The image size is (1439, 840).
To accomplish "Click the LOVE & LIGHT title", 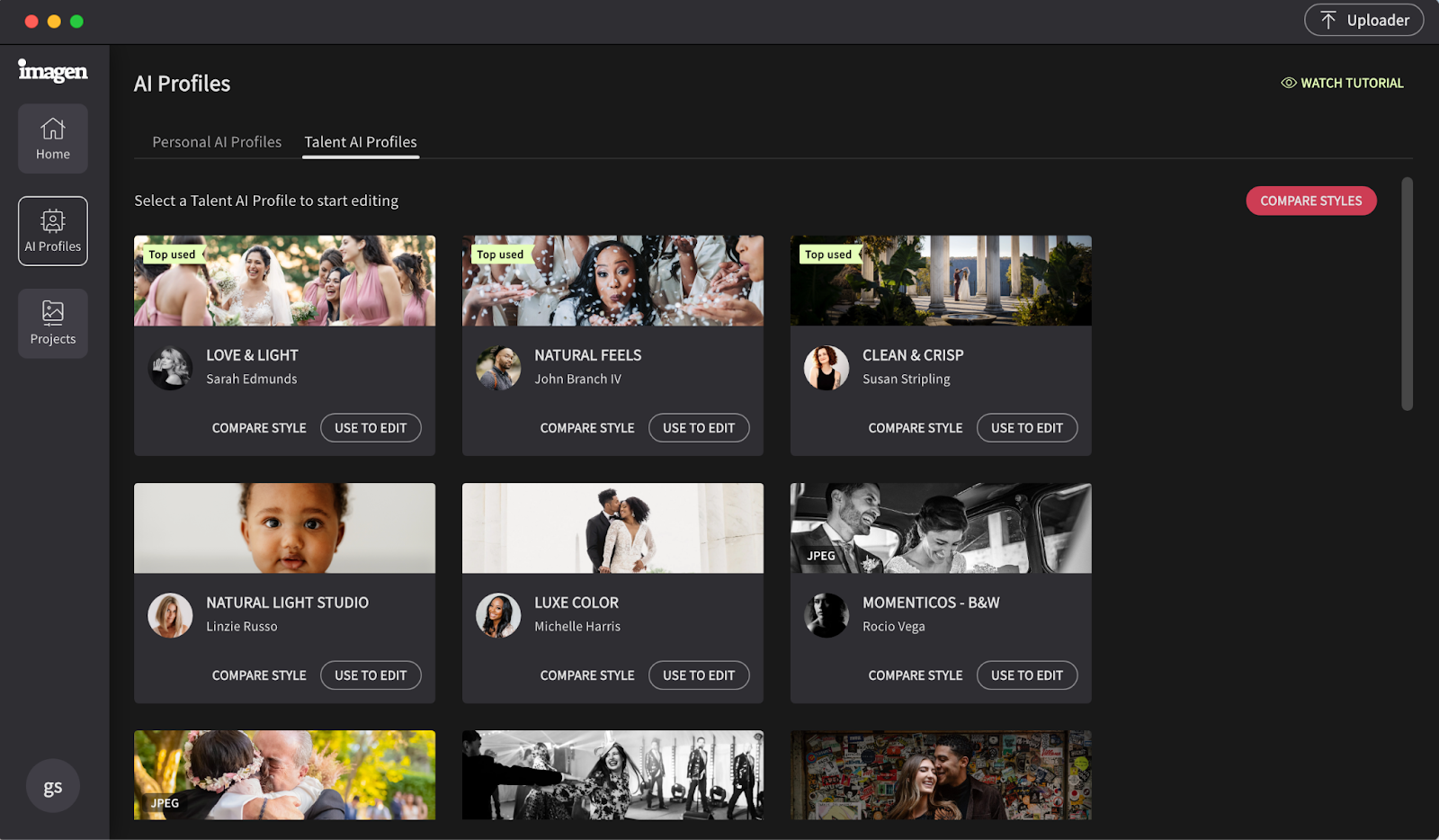I will click(x=252, y=355).
